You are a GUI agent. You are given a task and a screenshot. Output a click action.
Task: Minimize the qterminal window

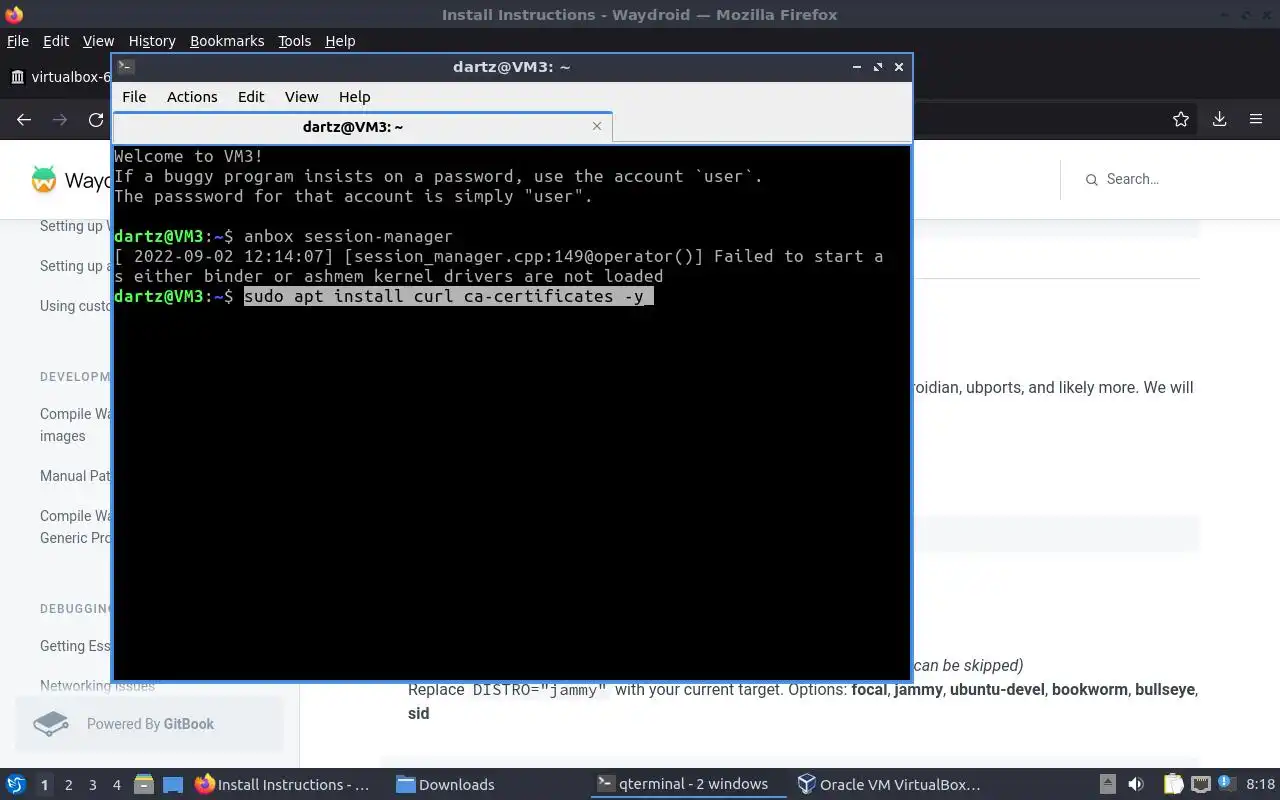tap(857, 67)
